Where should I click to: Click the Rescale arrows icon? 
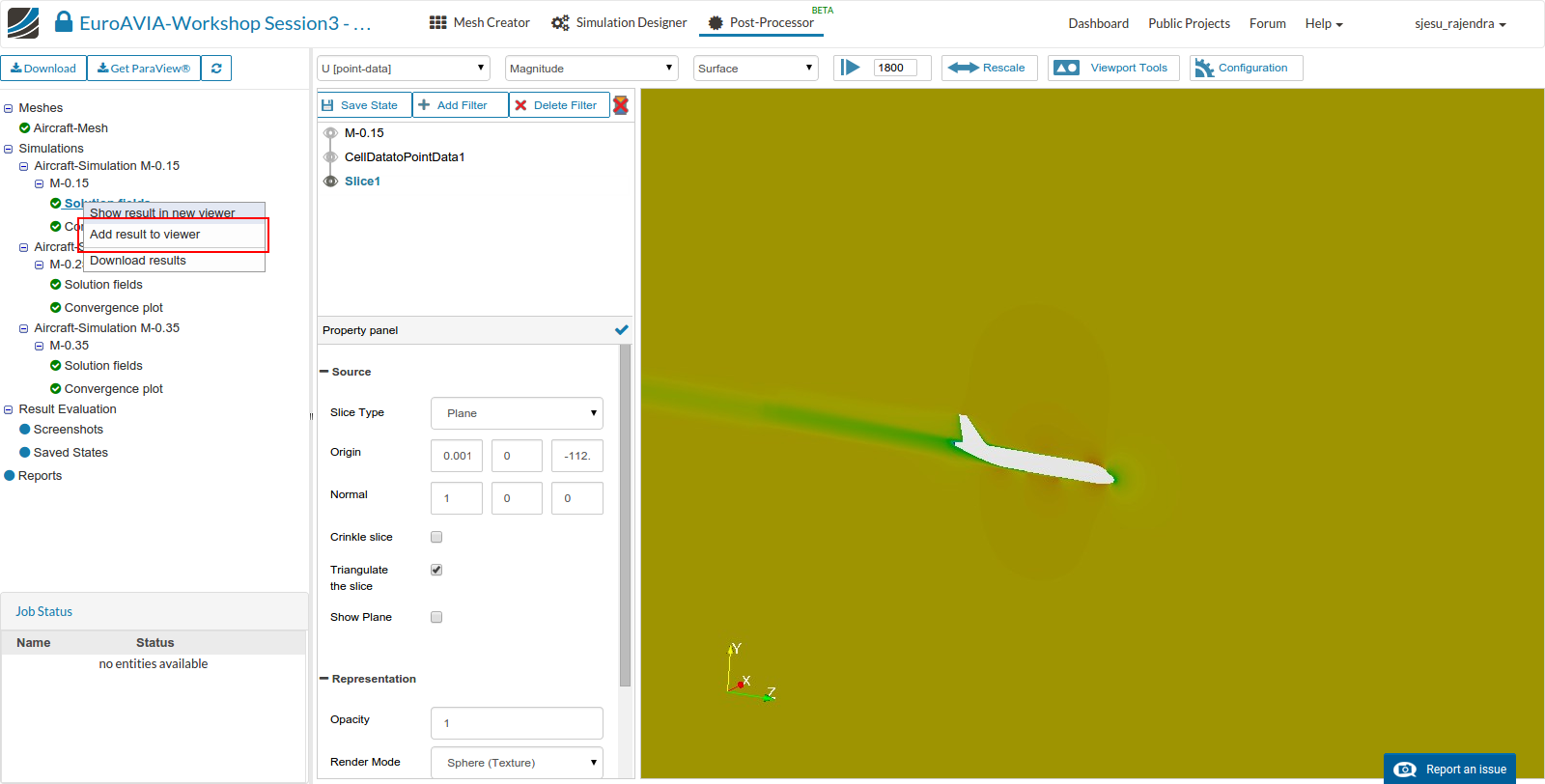coord(963,68)
